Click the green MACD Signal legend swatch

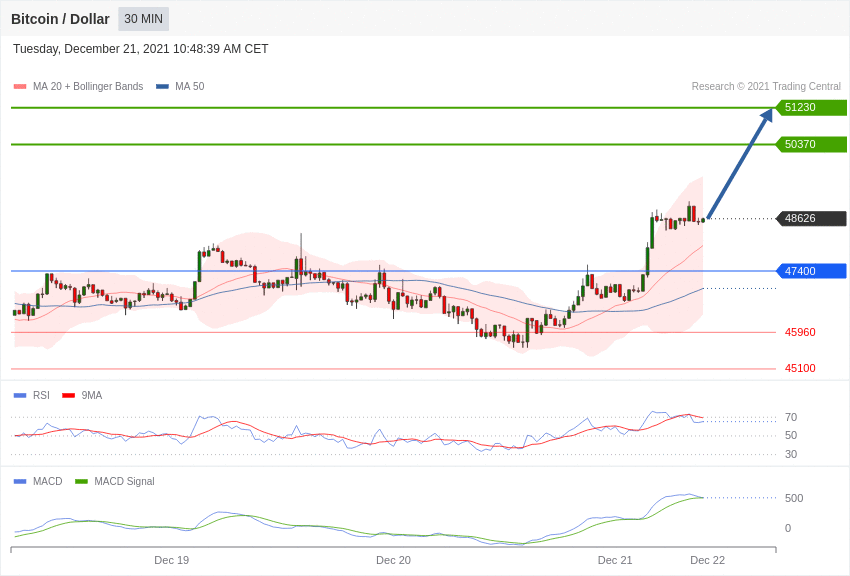(x=81, y=482)
